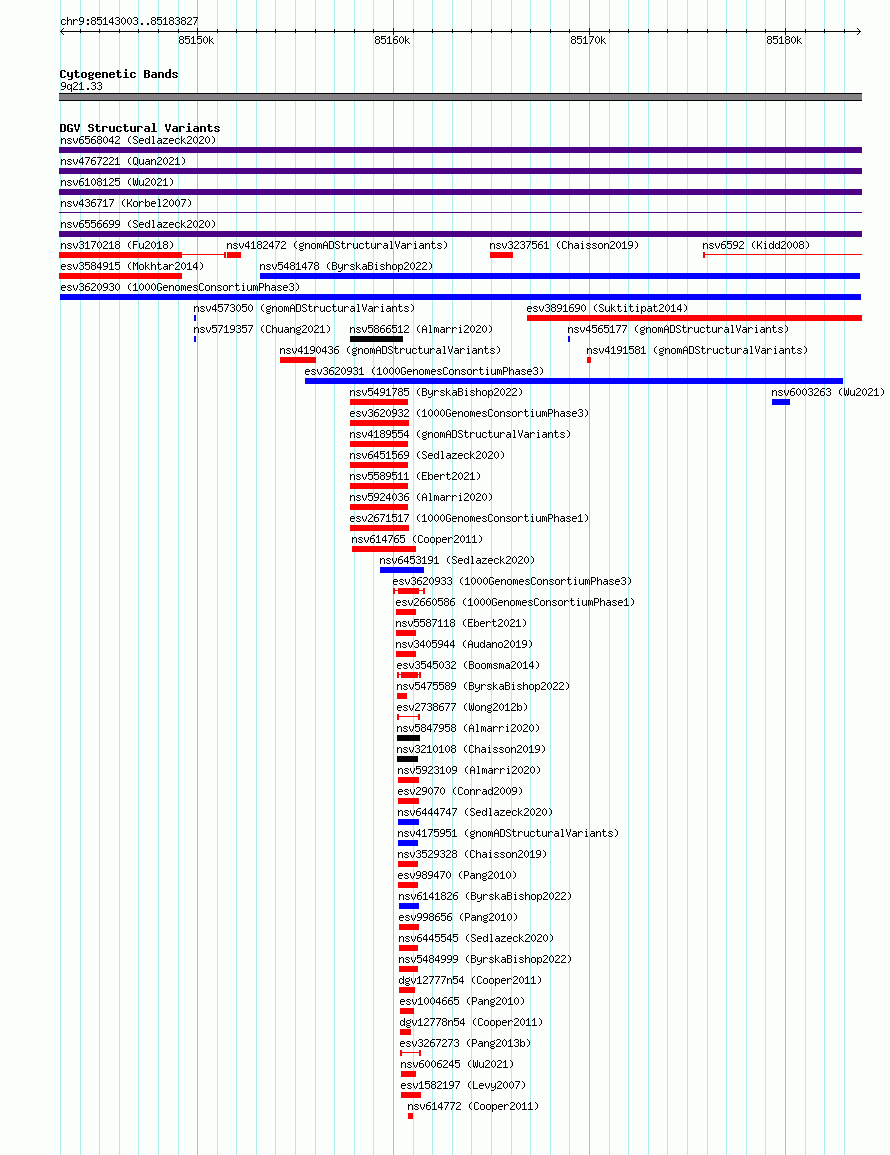Image resolution: width=890 pixels, height=1155 pixels.
Task: Click nsv3529328 (Chaisson2019) label
Action: [x=472, y=854]
